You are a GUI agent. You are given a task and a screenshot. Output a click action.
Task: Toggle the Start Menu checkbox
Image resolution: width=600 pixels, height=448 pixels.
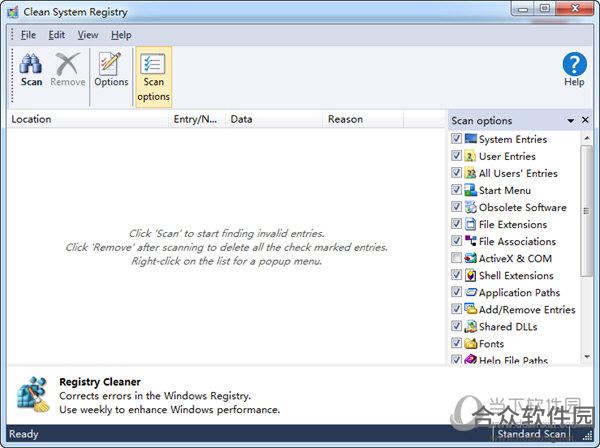456,190
